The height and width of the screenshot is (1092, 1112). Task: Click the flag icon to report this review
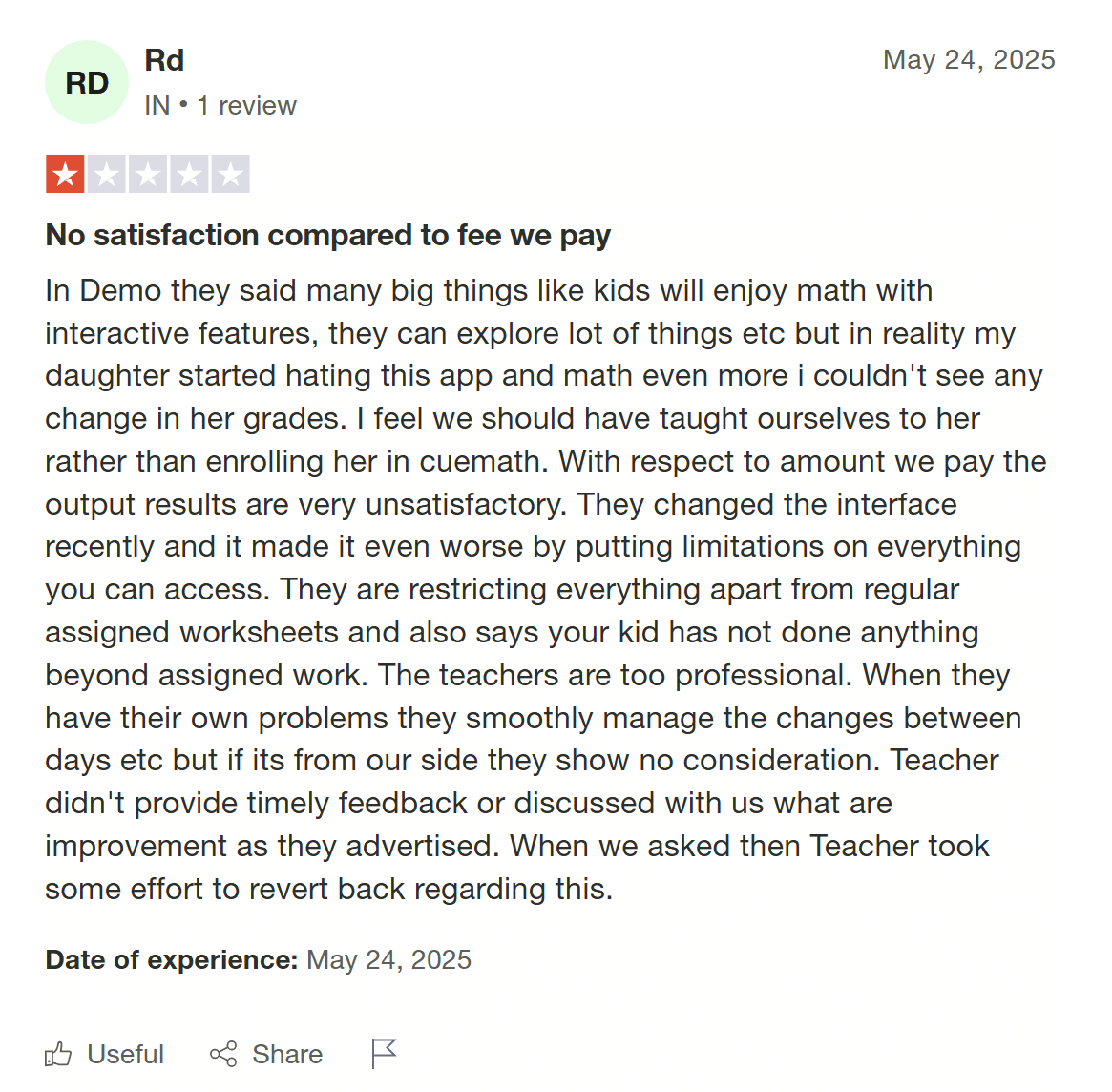tap(383, 1053)
